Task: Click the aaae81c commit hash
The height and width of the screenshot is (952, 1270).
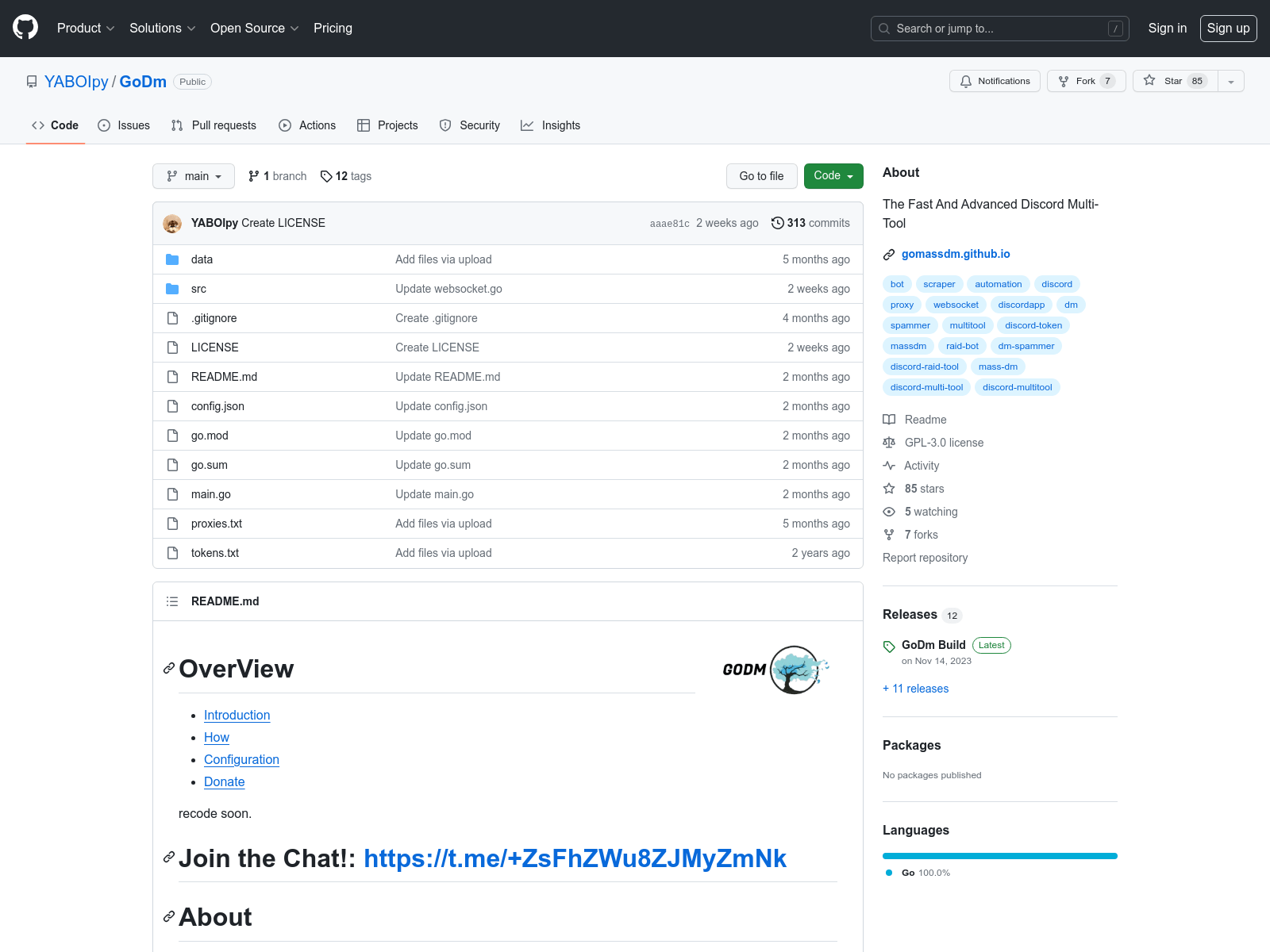Action: point(670,224)
